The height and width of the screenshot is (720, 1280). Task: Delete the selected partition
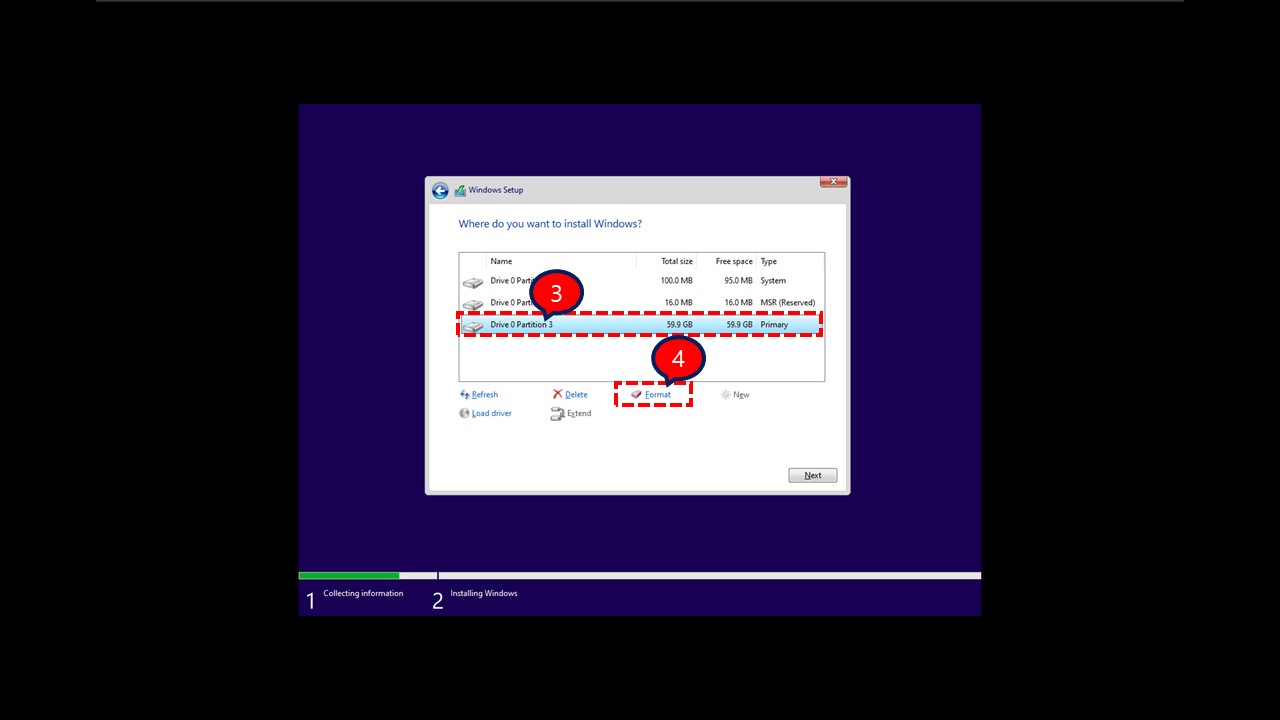pyautogui.click(x=570, y=395)
